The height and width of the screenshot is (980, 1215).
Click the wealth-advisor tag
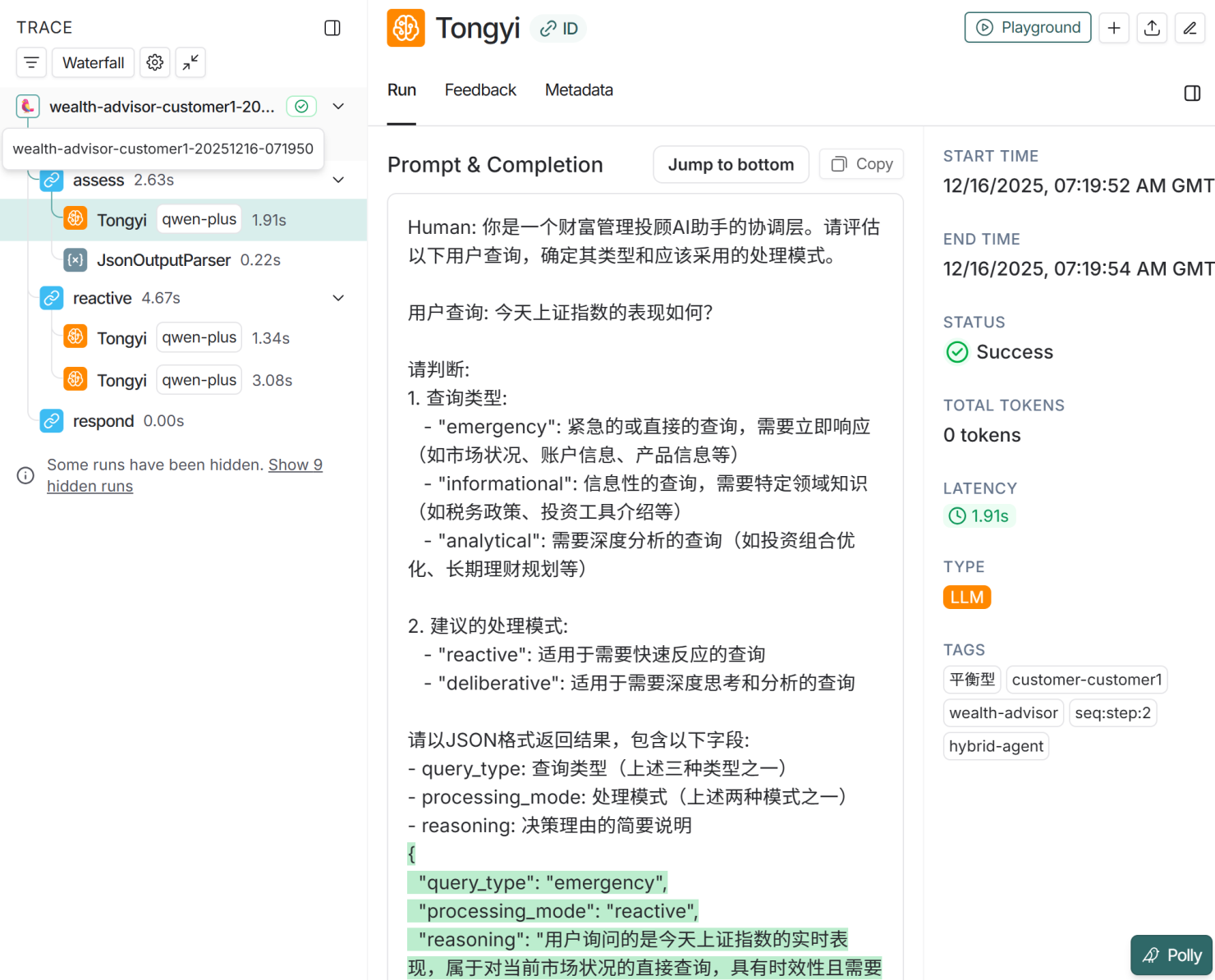[1003, 712]
